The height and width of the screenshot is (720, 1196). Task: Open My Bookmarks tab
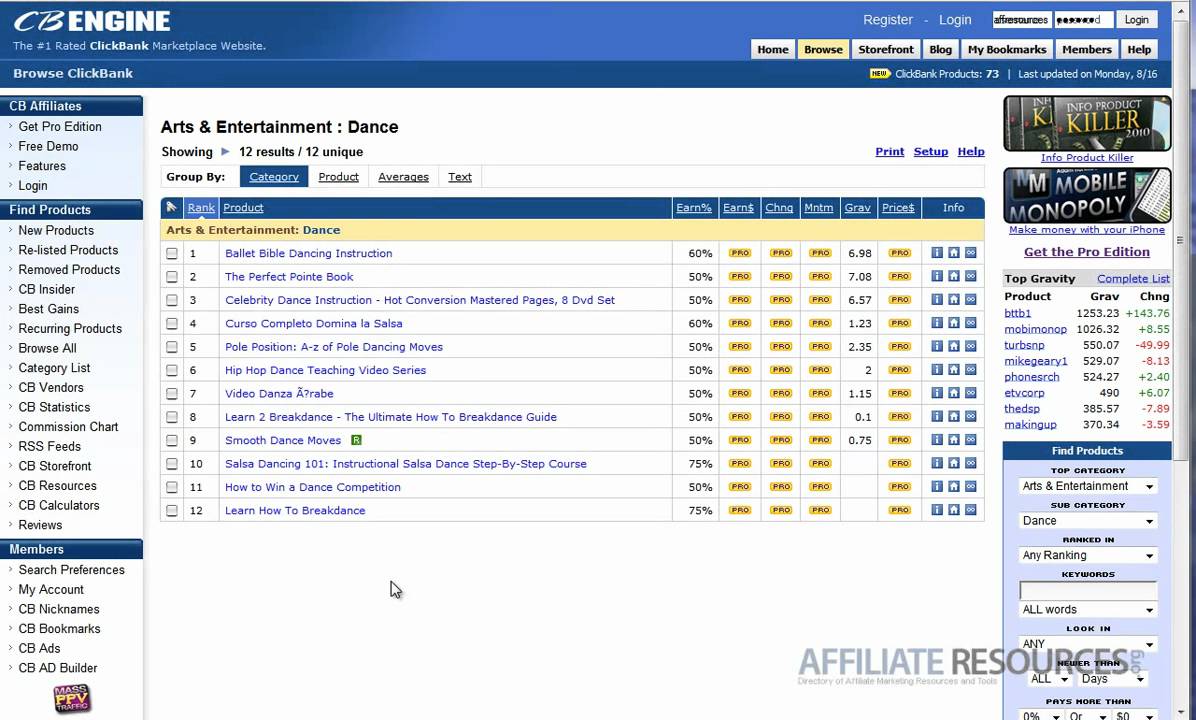(1007, 50)
